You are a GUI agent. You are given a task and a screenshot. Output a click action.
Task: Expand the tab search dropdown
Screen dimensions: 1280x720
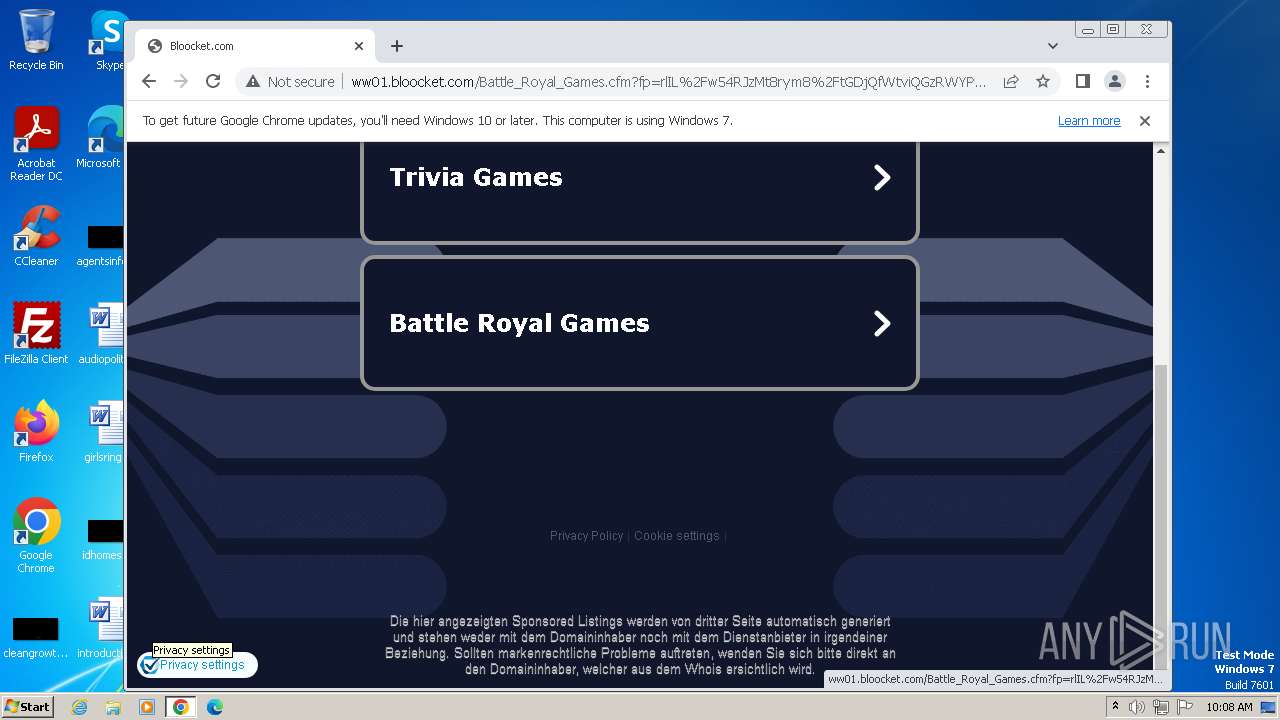(x=1053, y=46)
